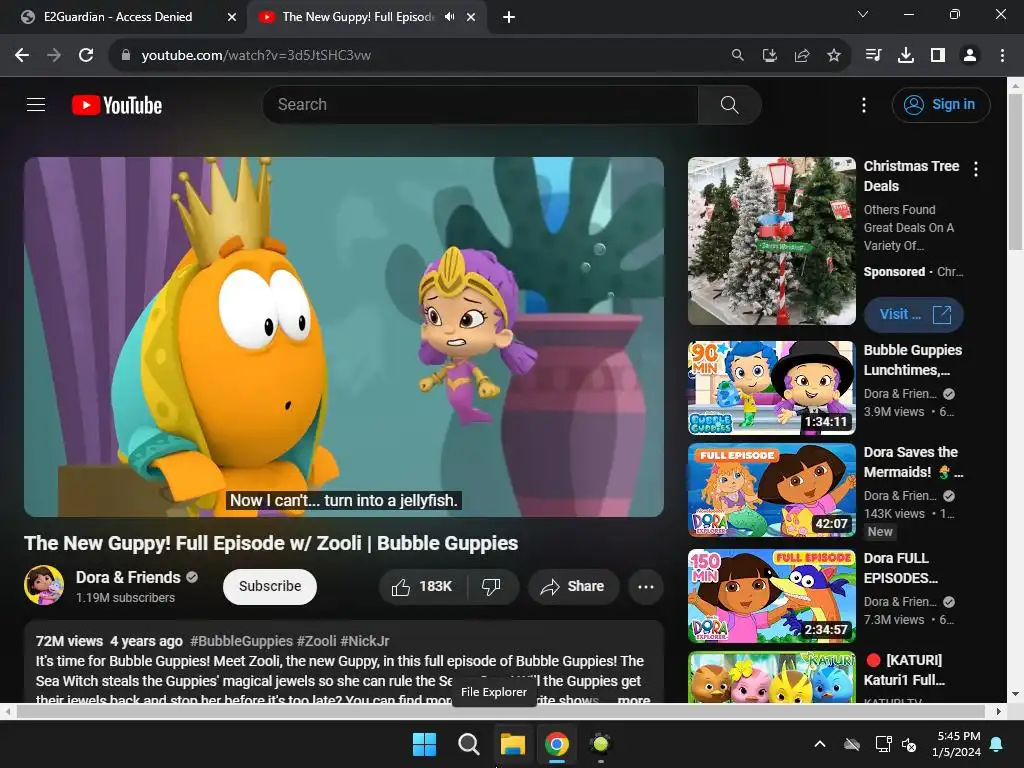Open taskbar clock 5:45 PM
Image resolution: width=1024 pixels, height=768 pixels.
(955, 744)
